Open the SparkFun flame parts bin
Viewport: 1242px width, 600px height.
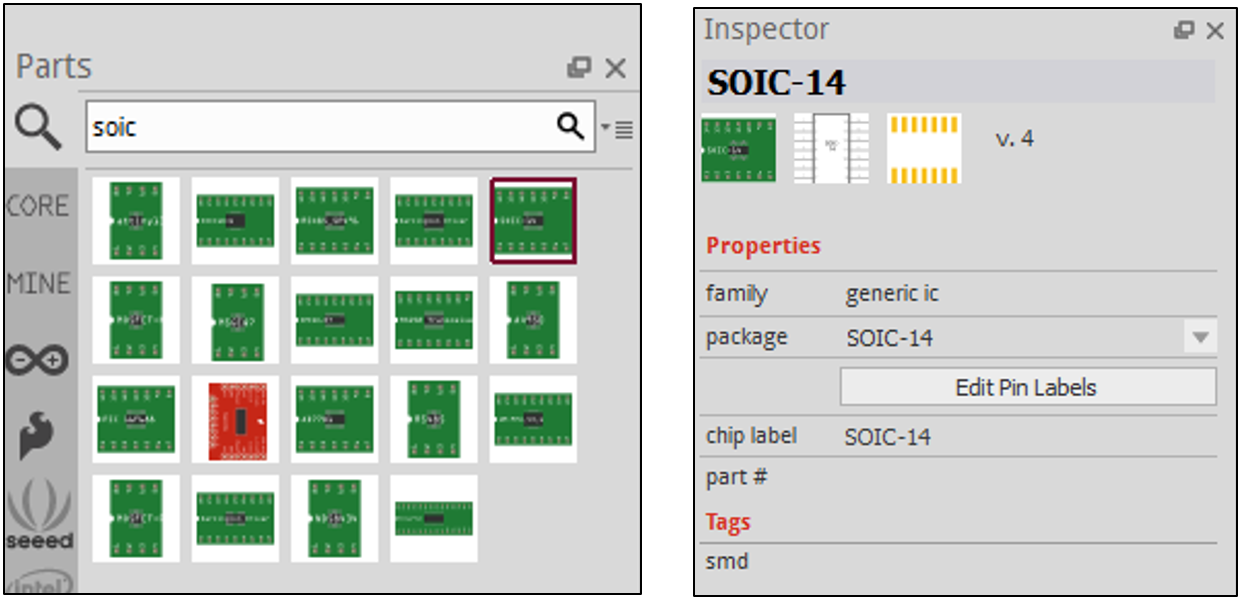click(37, 433)
